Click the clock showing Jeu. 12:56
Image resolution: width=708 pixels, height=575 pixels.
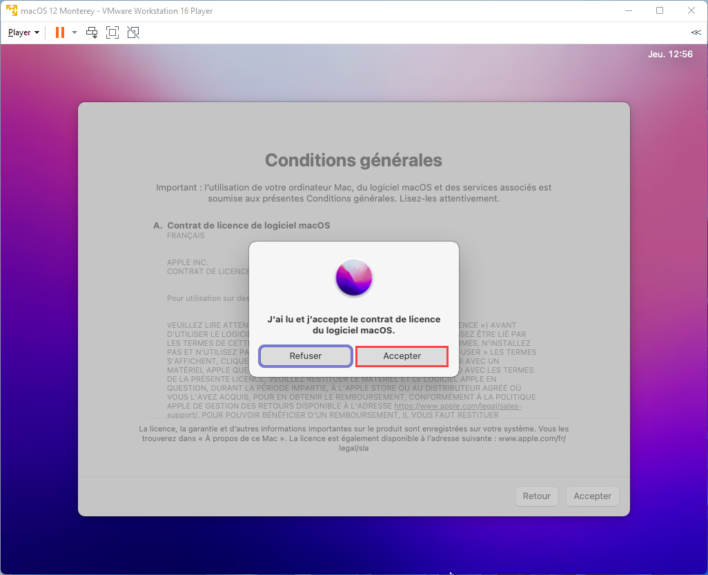point(670,54)
